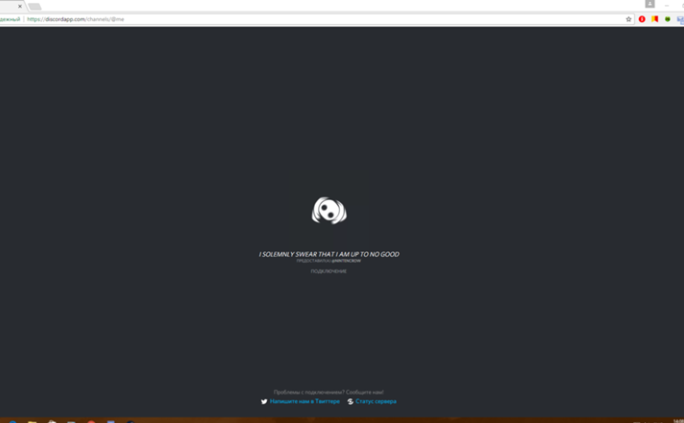
Task: Bookmark this page with the star icon
Action: pos(629,19)
